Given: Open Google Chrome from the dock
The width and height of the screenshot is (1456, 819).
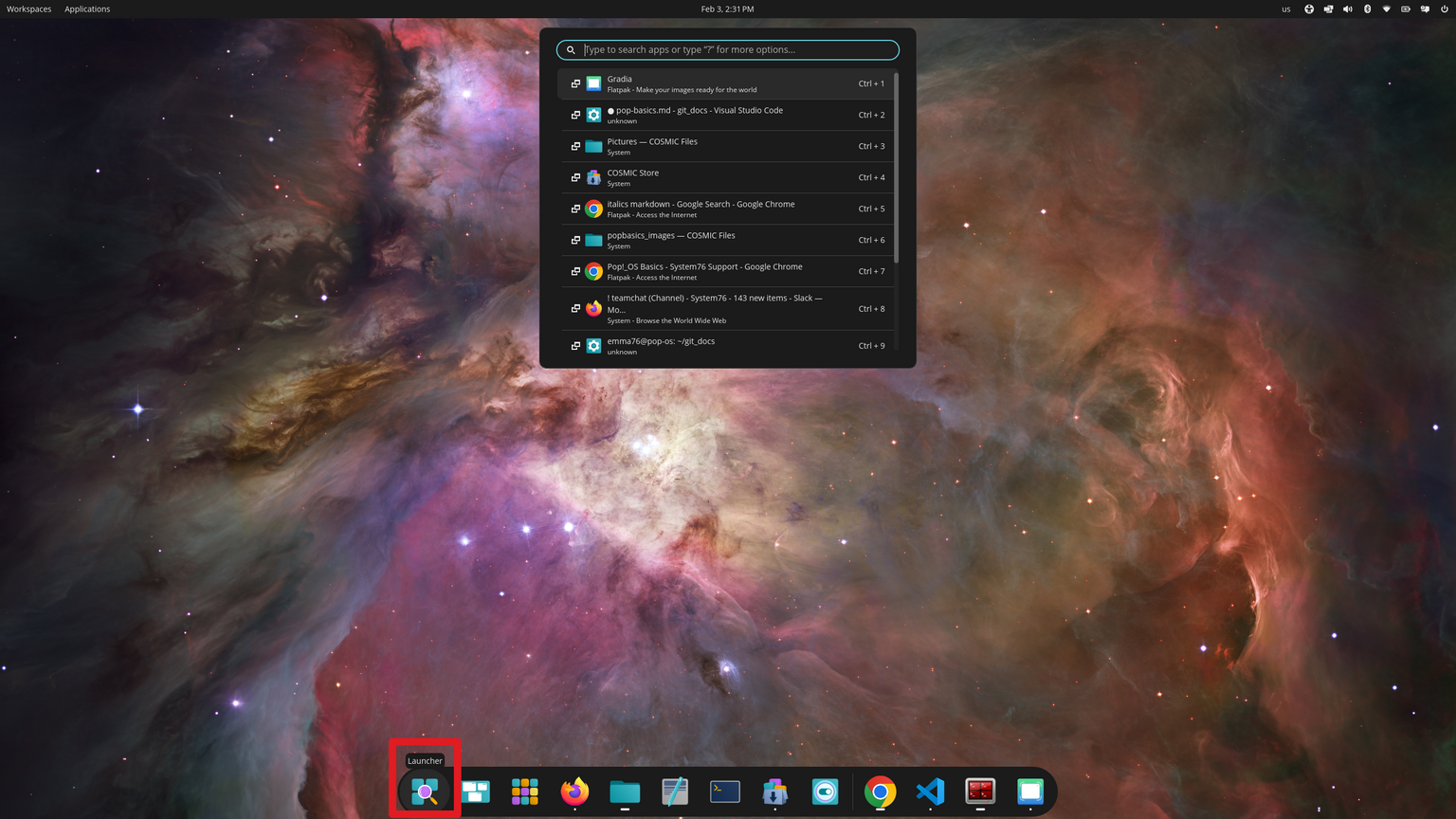Looking at the screenshot, I should 880,792.
